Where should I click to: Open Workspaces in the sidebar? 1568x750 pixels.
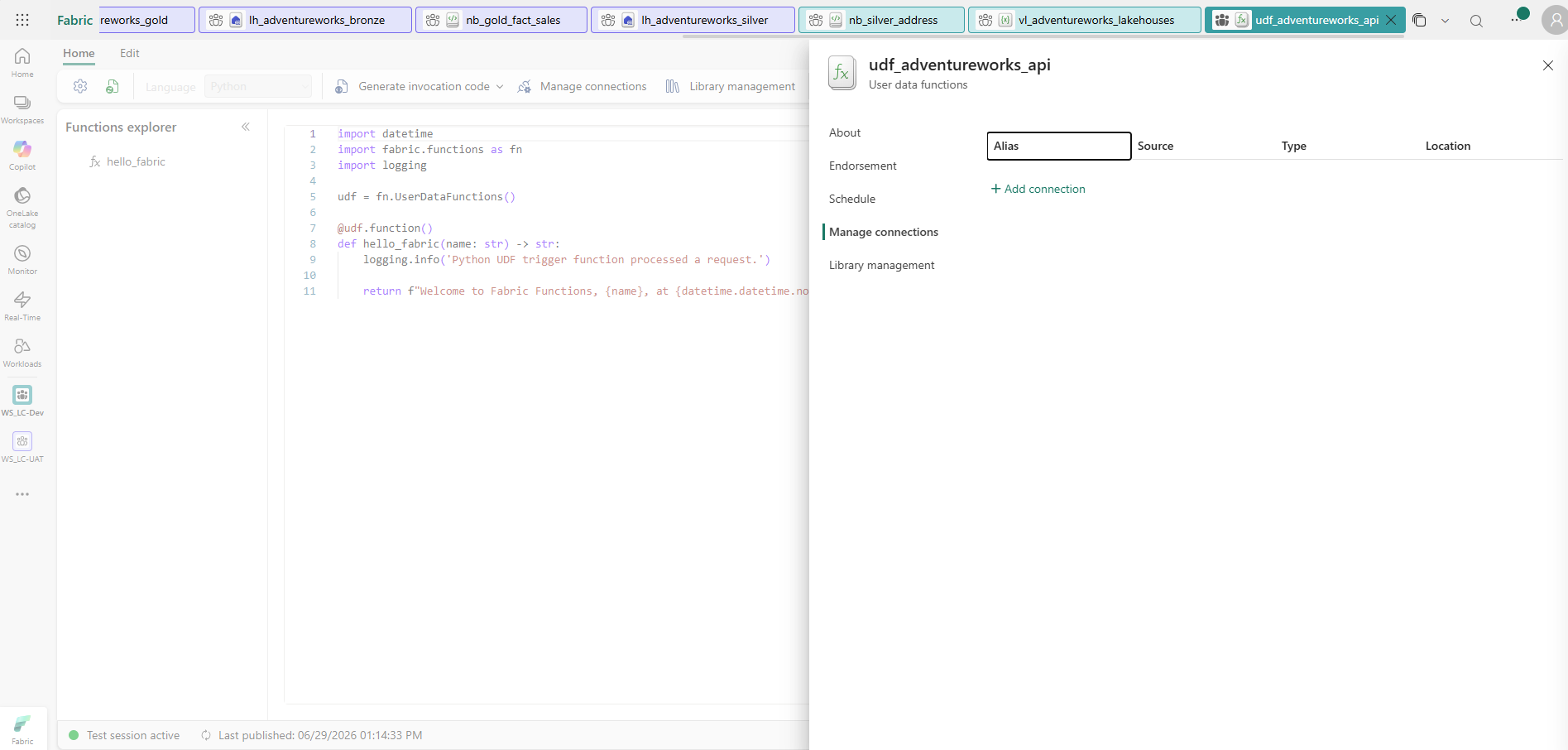pyautogui.click(x=22, y=109)
